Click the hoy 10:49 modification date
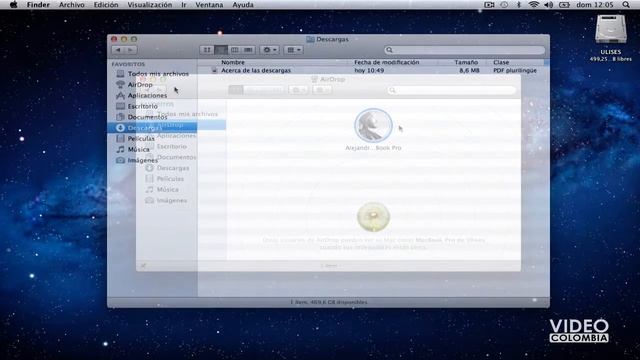This screenshot has width=640, height=360. click(369, 71)
